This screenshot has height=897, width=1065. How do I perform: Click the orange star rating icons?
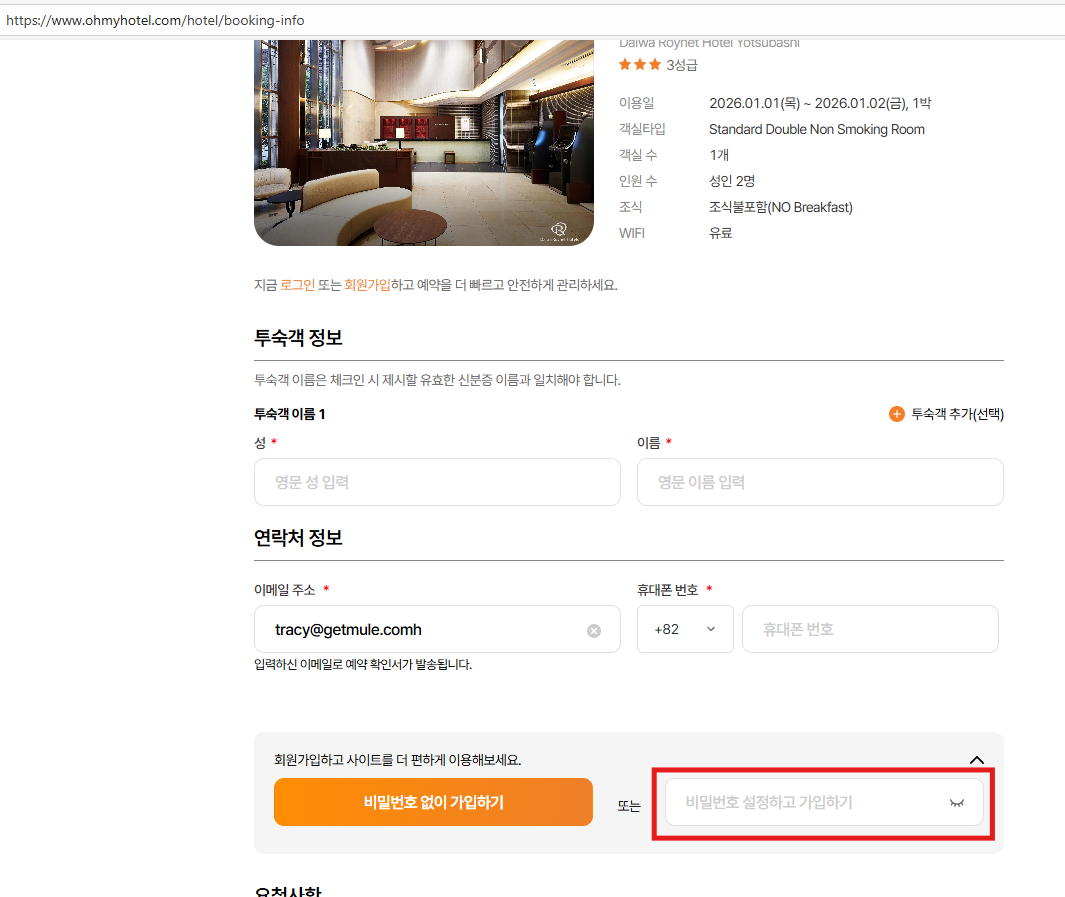point(639,65)
